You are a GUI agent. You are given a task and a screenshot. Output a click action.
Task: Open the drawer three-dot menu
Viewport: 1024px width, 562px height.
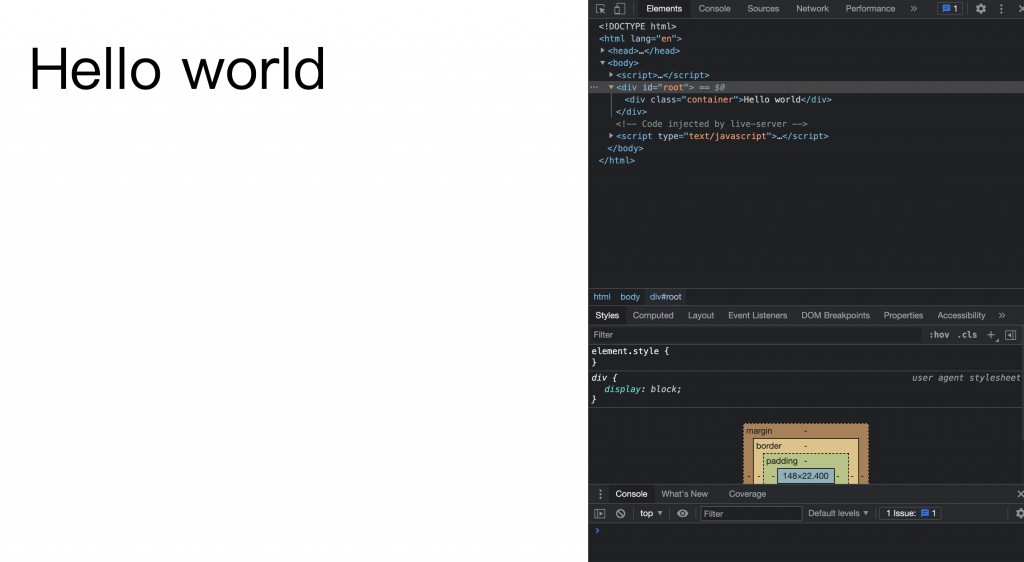pyautogui.click(x=600, y=494)
